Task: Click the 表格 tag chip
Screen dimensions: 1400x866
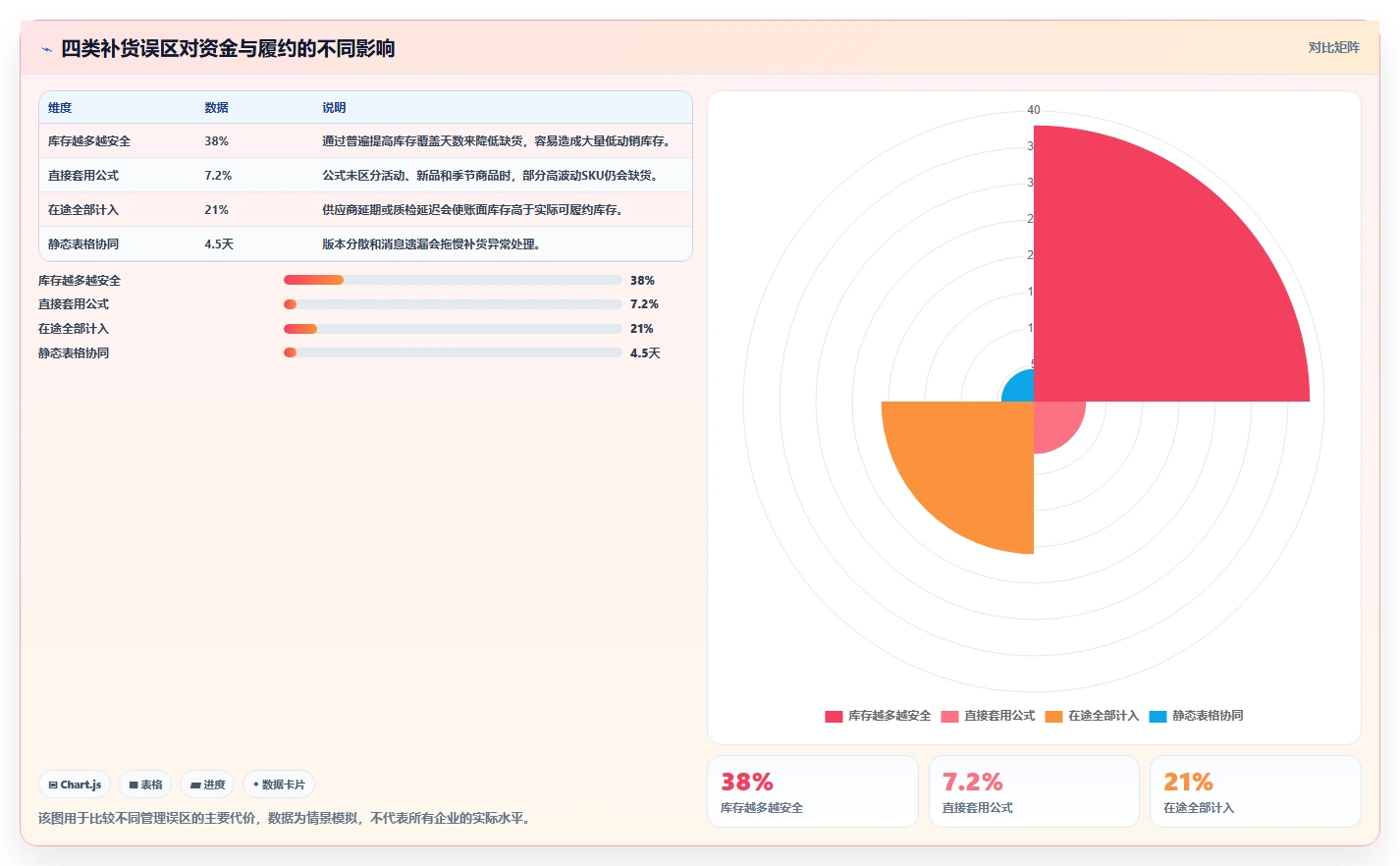Action: click(x=145, y=785)
